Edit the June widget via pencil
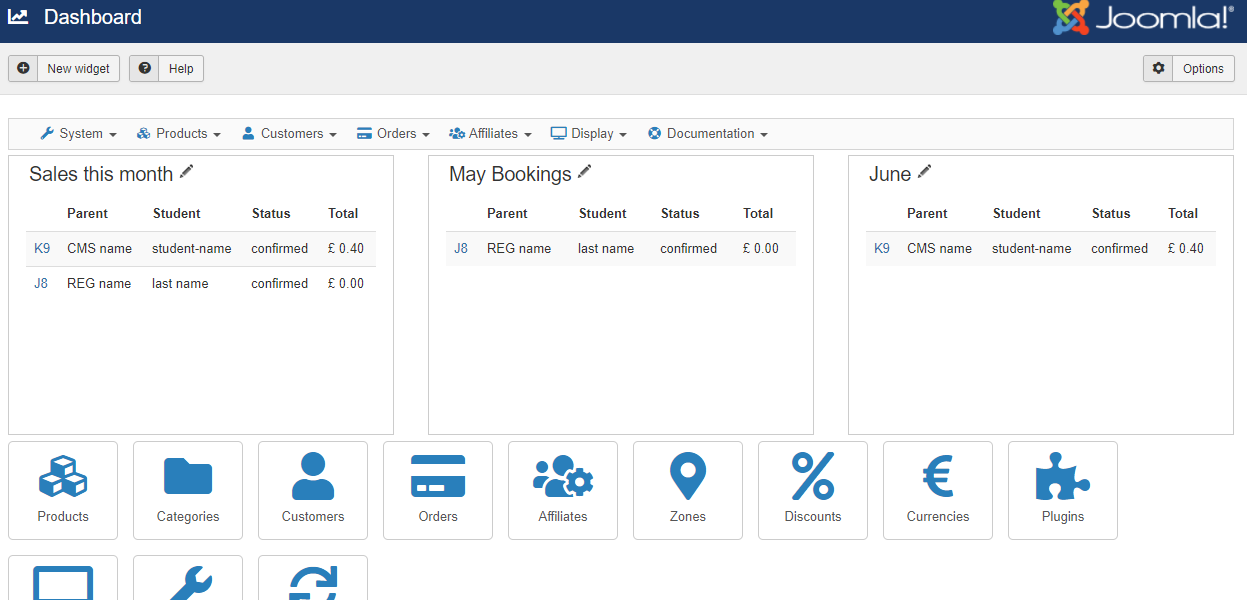This screenshot has height=600, width=1247. (925, 173)
